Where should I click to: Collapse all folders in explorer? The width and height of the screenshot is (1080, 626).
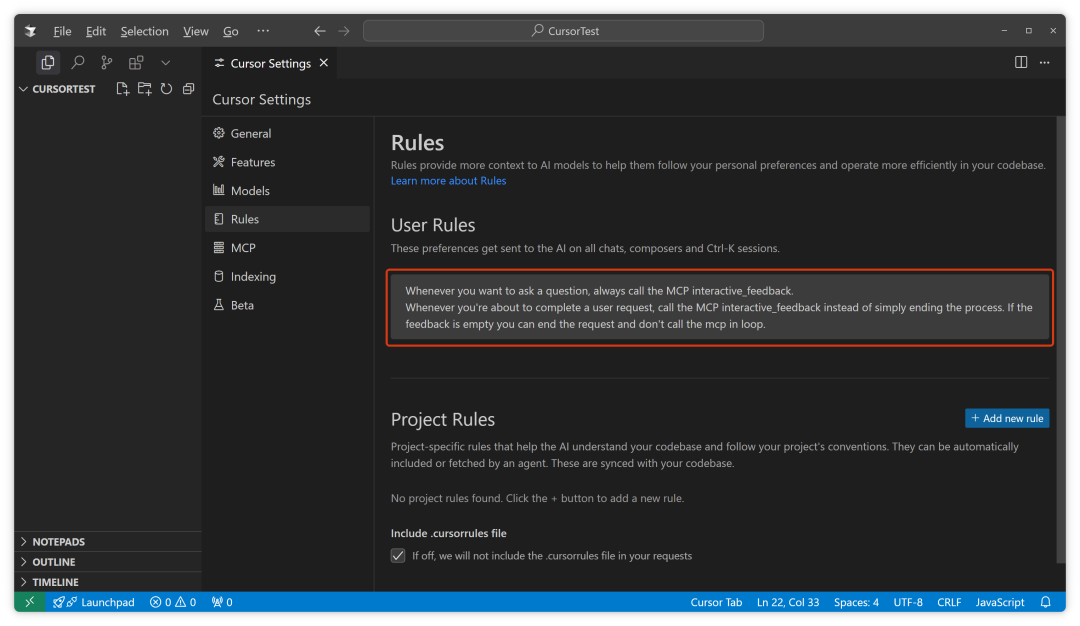[188, 89]
